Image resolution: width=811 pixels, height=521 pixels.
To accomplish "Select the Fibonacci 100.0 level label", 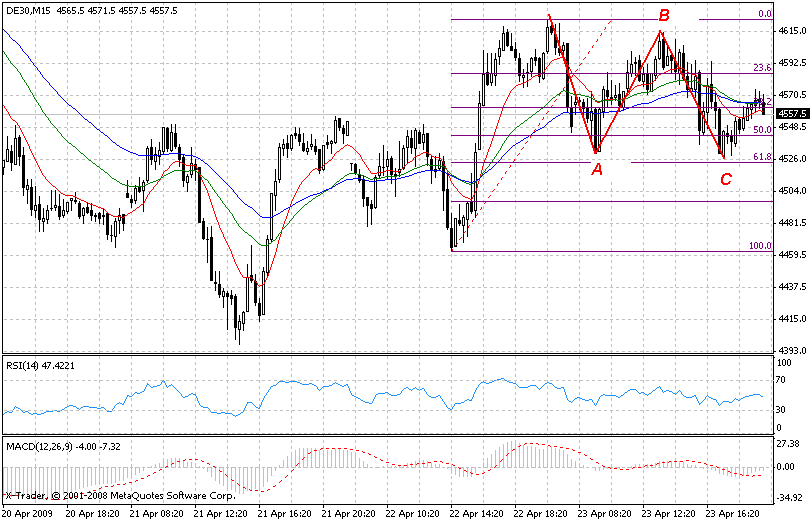I will 760,246.
